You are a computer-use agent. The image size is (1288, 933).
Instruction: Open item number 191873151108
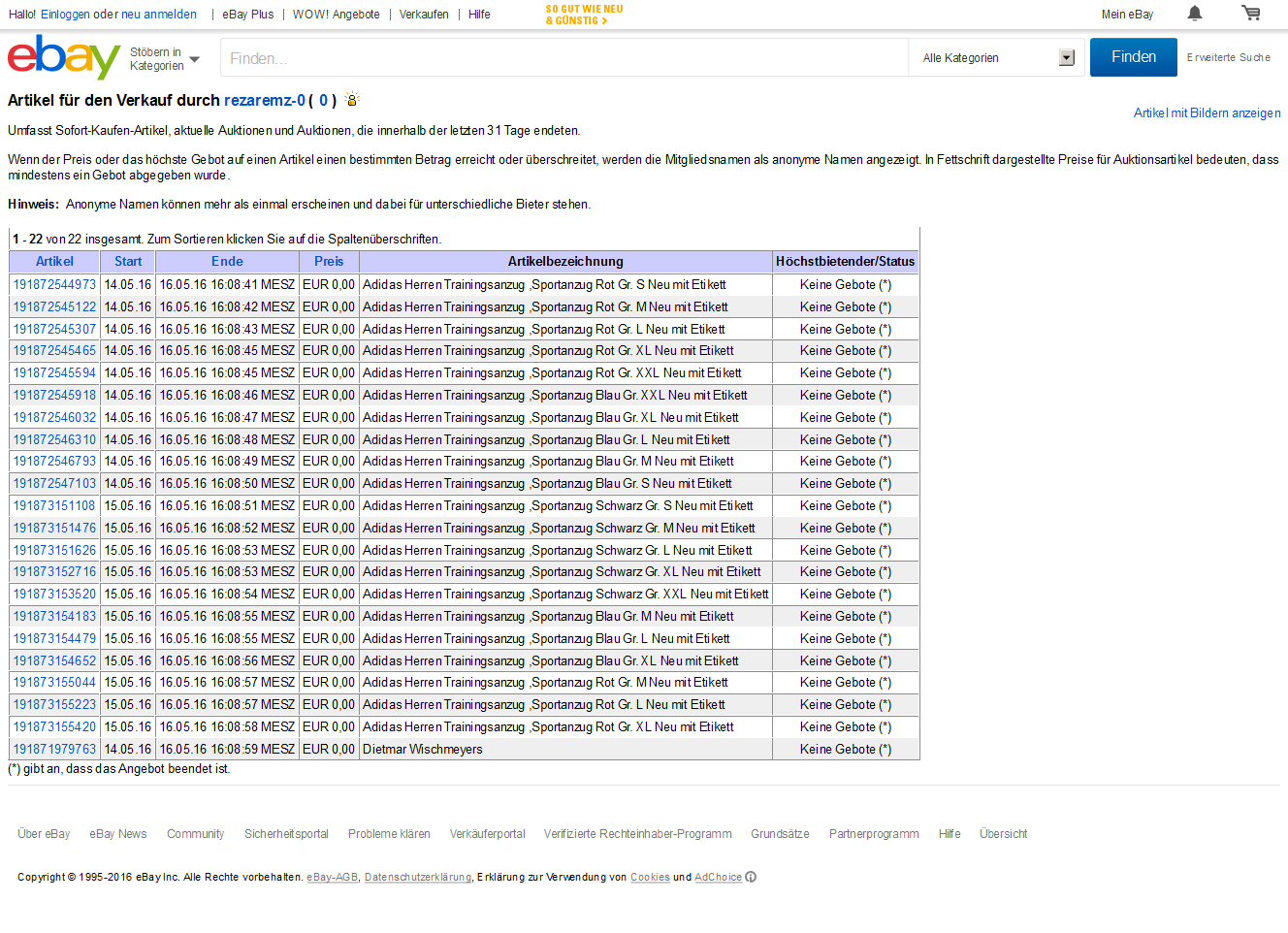(54, 506)
